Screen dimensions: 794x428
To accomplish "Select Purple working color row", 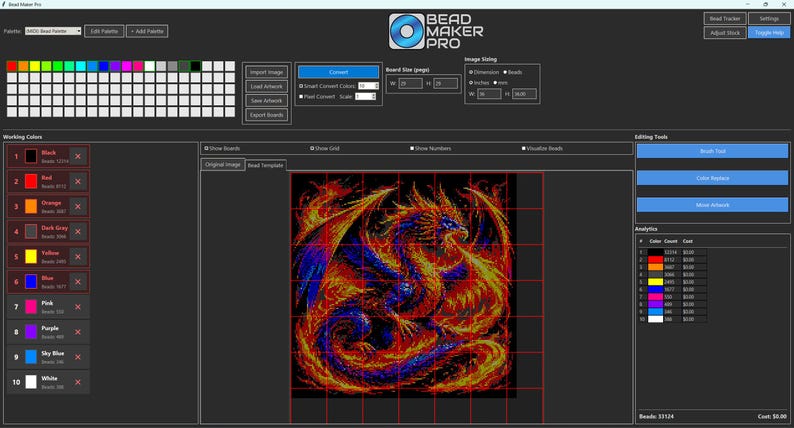I will click(49, 332).
